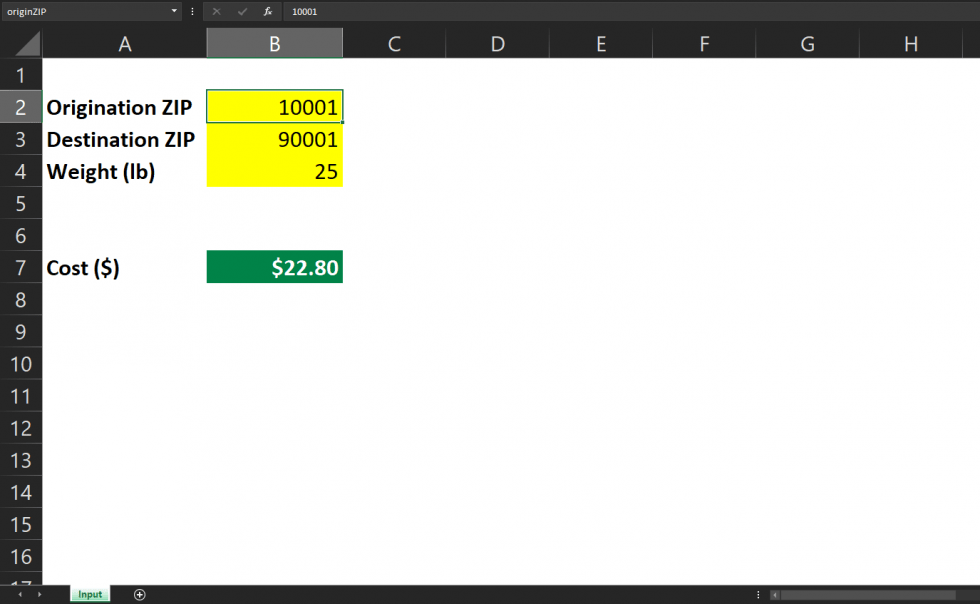980x604 pixels.
Task: Click the previous sheet navigation arrow
Action: click(x=22, y=594)
